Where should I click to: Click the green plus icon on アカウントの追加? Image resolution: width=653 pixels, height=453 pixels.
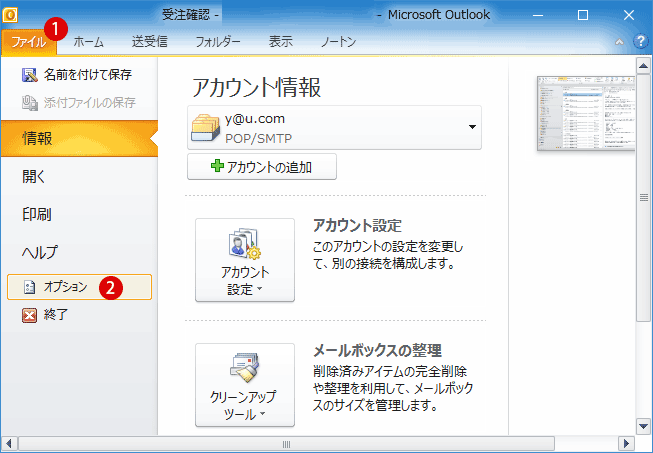[x=217, y=166]
